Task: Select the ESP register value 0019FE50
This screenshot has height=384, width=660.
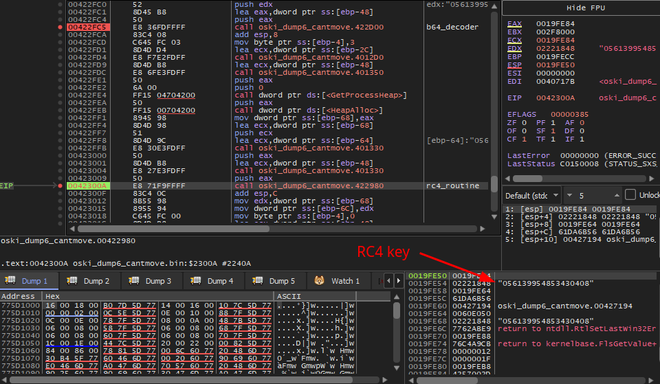Action: pos(555,65)
